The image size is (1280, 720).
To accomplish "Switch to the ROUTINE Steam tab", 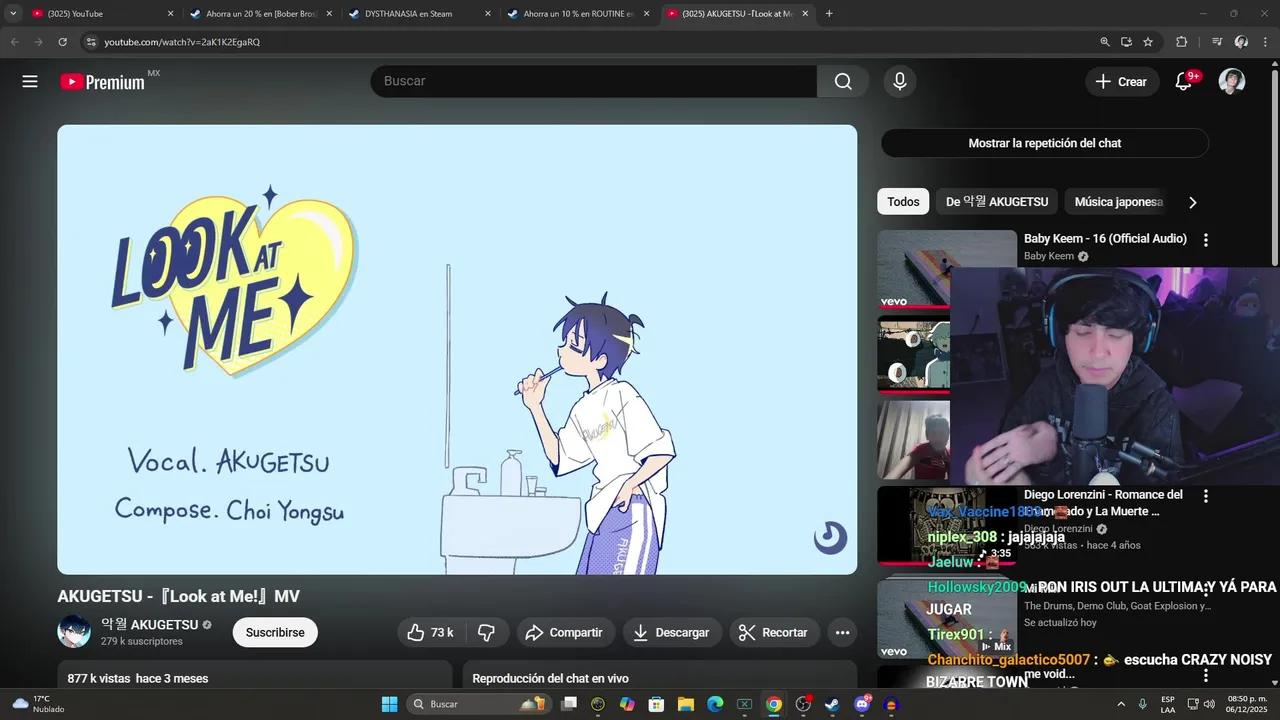I will click(579, 14).
